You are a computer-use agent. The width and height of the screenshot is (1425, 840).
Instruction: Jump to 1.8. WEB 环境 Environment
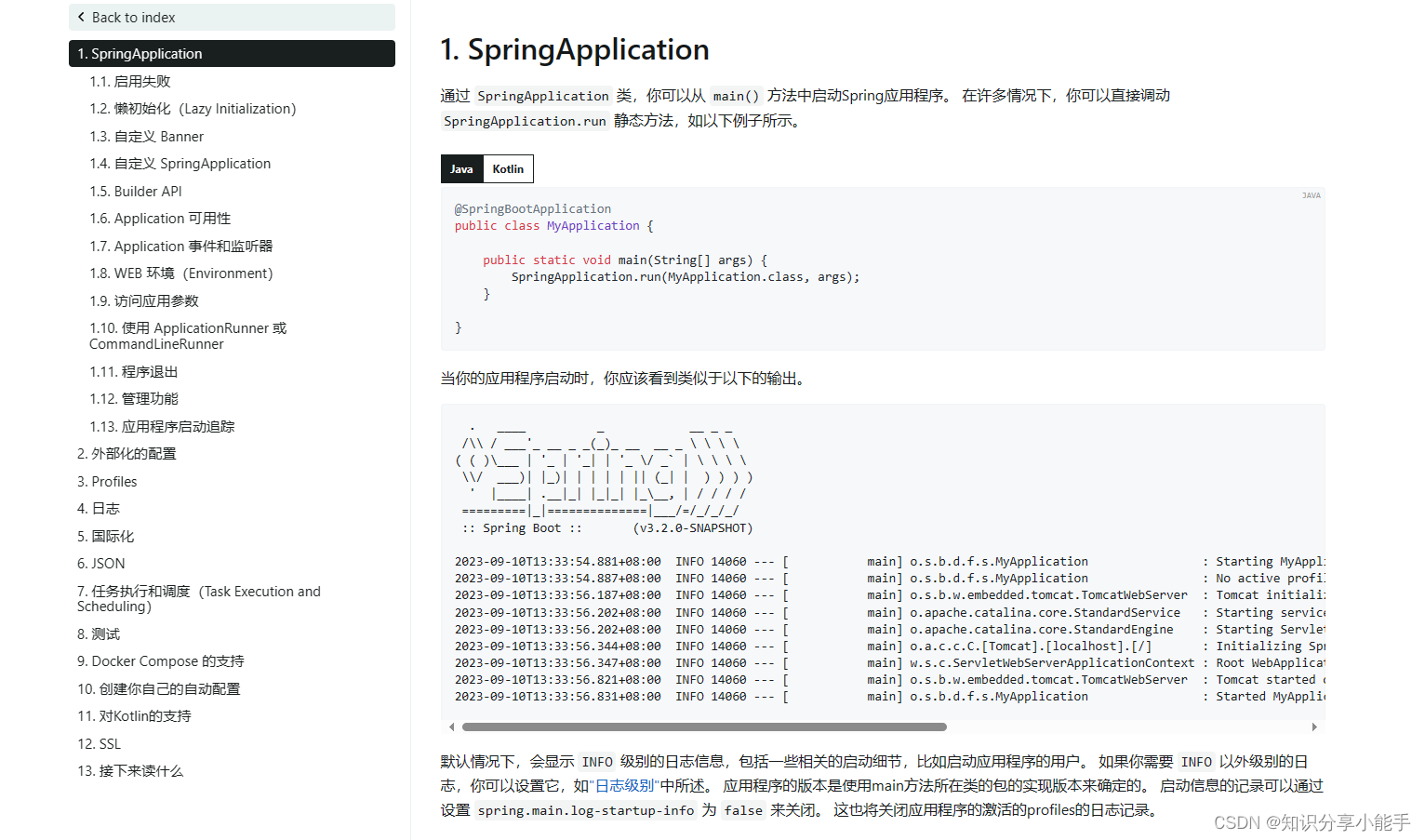point(181,273)
